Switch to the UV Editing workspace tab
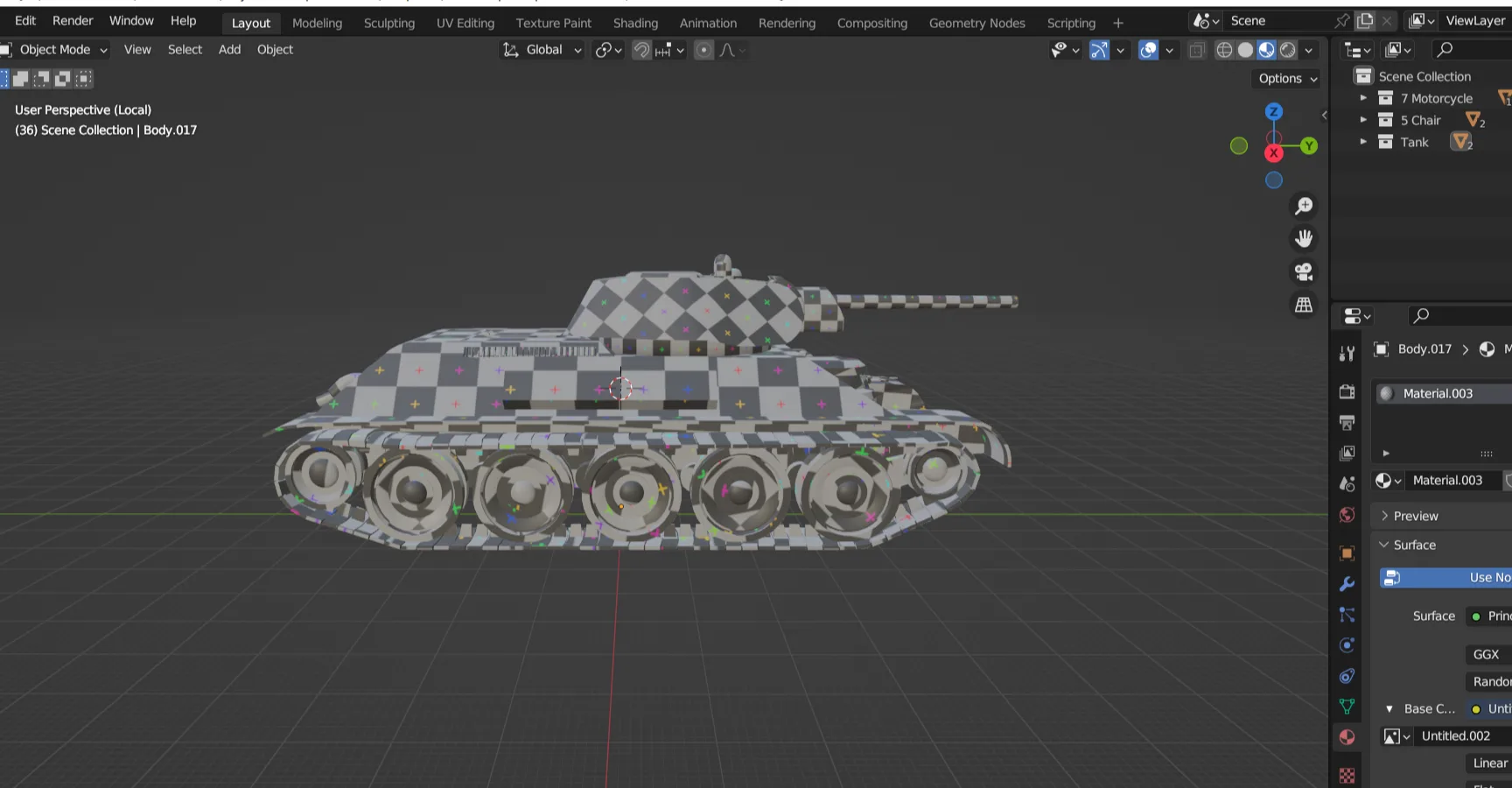This screenshot has width=1512, height=788. pyautogui.click(x=465, y=23)
